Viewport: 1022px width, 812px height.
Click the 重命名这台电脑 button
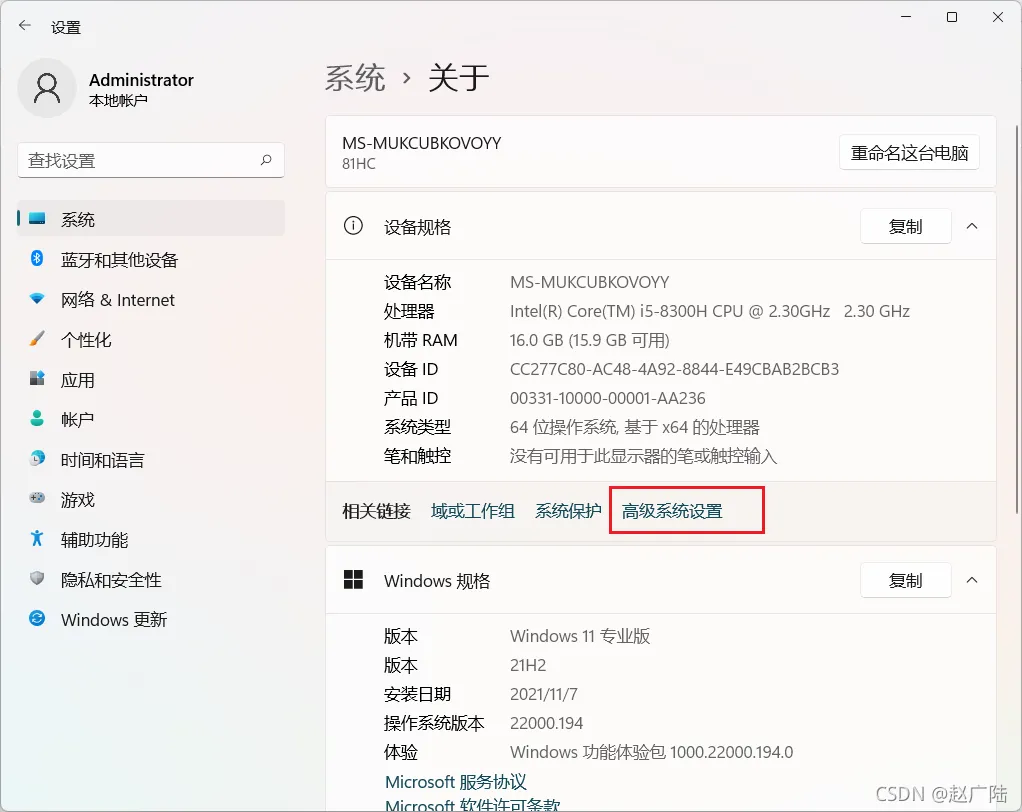[x=909, y=153]
